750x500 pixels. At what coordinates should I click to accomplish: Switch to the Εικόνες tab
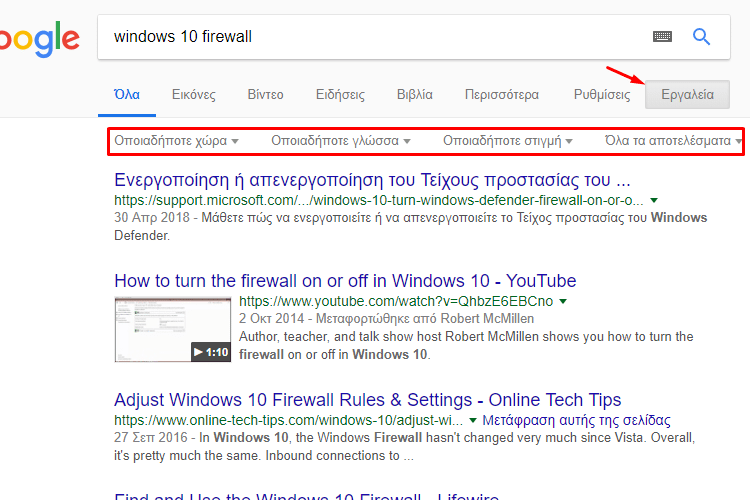[x=194, y=94]
